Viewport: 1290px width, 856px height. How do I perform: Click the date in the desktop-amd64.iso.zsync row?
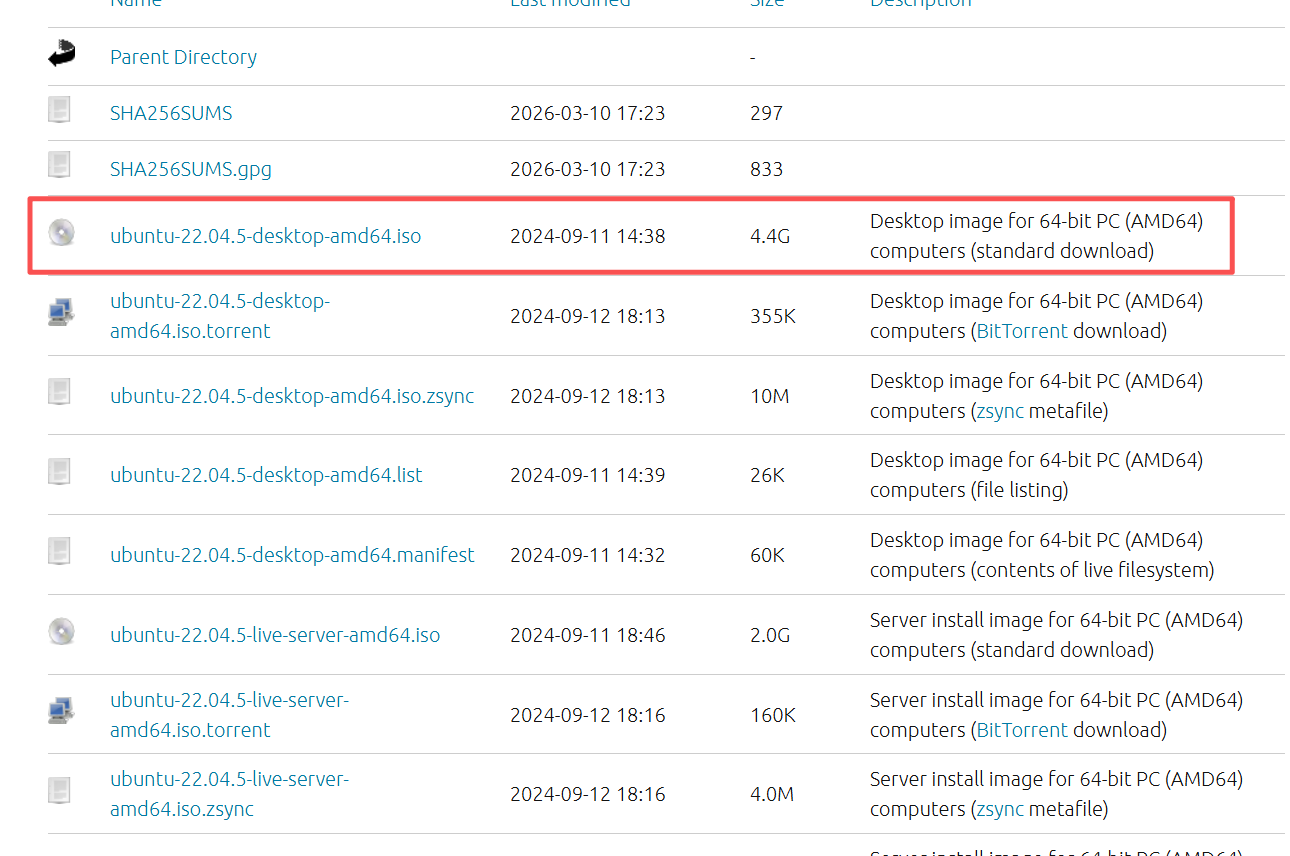[587, 396]
